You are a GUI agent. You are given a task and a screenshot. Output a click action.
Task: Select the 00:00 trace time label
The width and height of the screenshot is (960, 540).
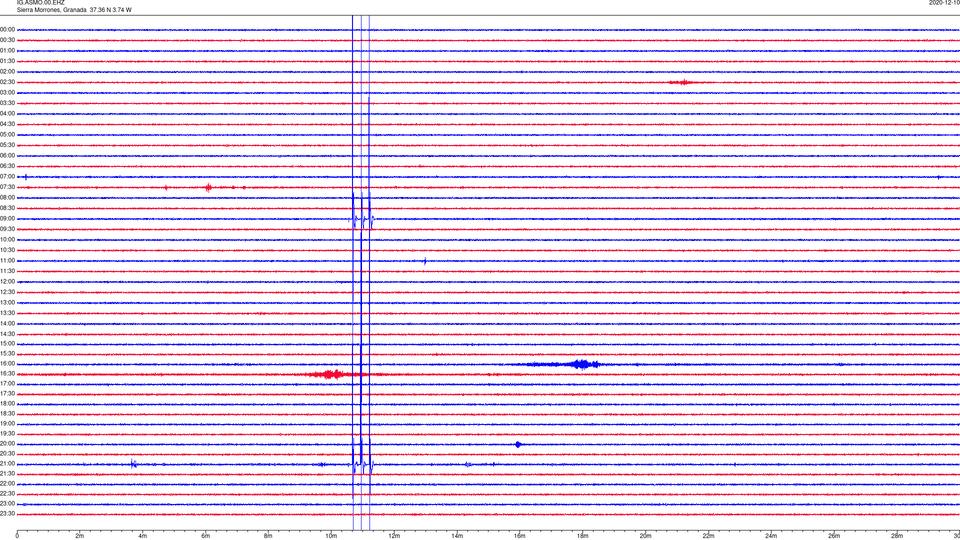(7, 29)
